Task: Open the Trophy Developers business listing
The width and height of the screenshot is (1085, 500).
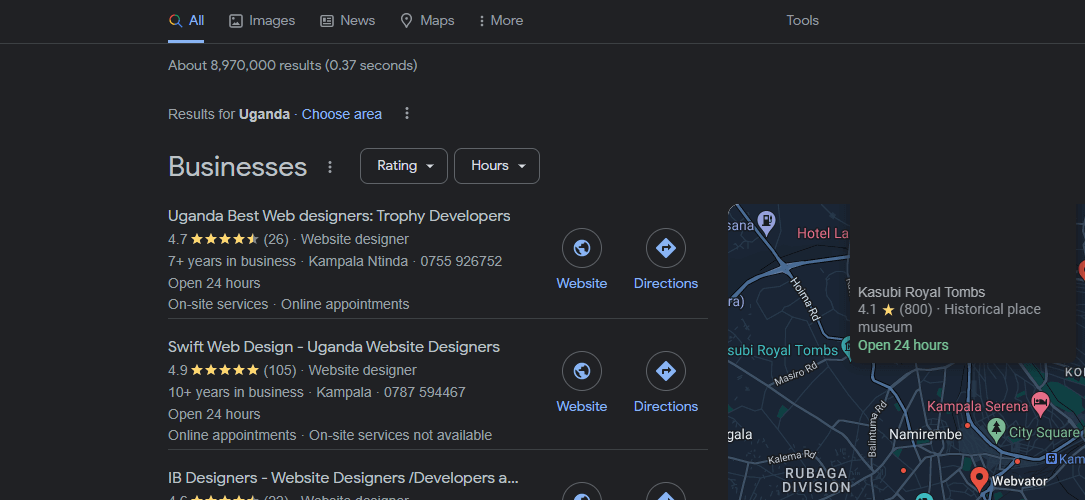Action: [x=339, y=216]
